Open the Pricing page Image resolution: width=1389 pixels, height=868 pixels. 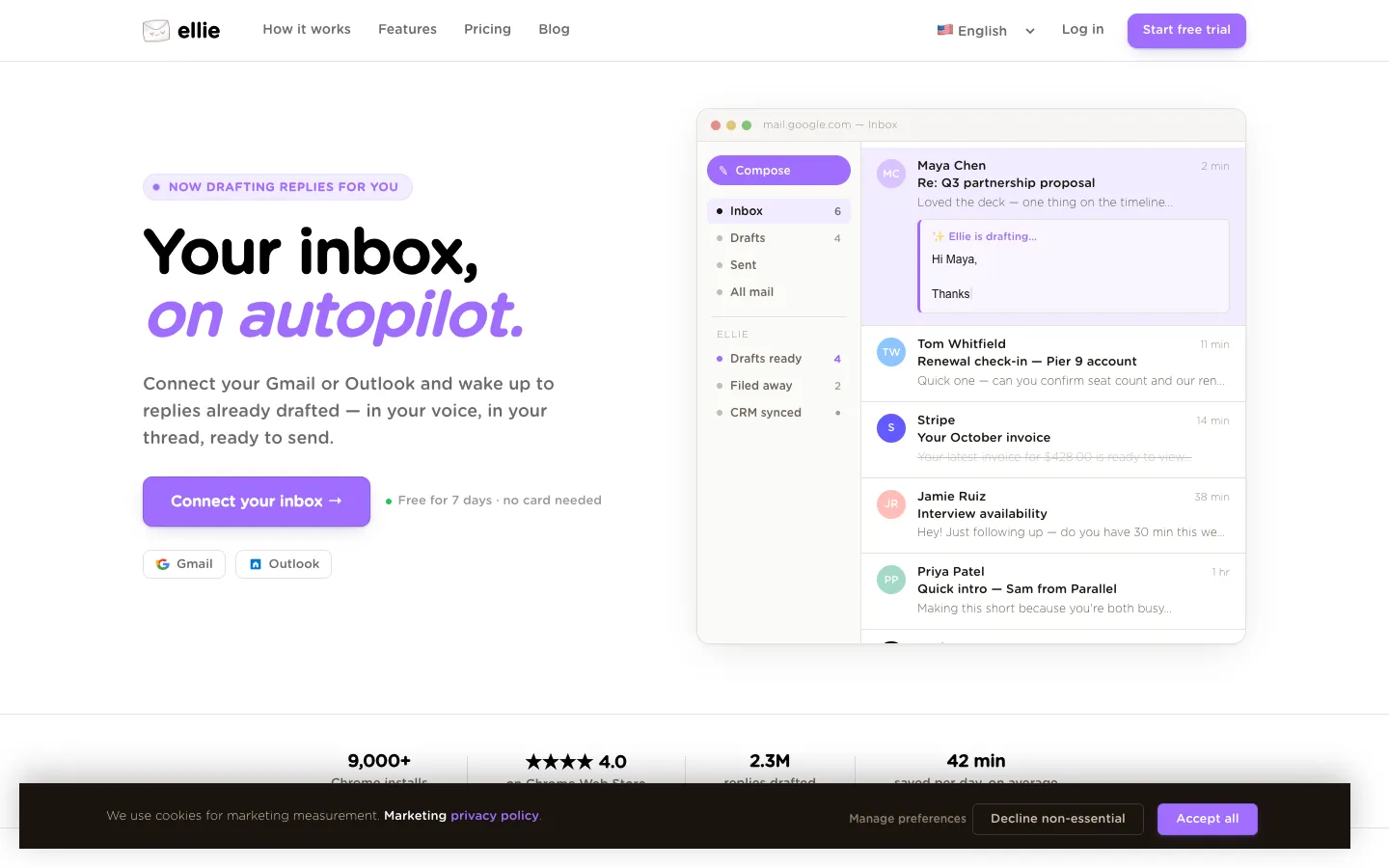pos(487,29)
